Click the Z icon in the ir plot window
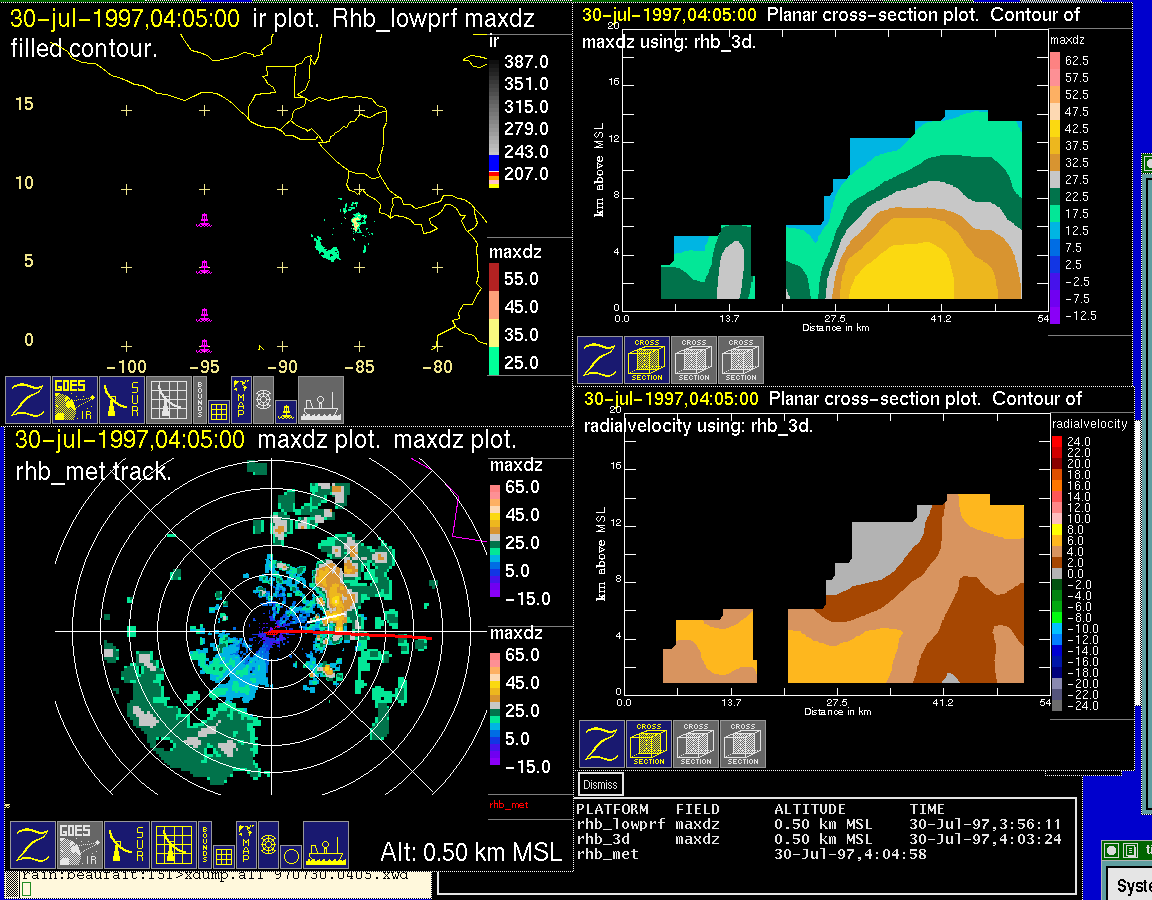 [x=29, y=400]
